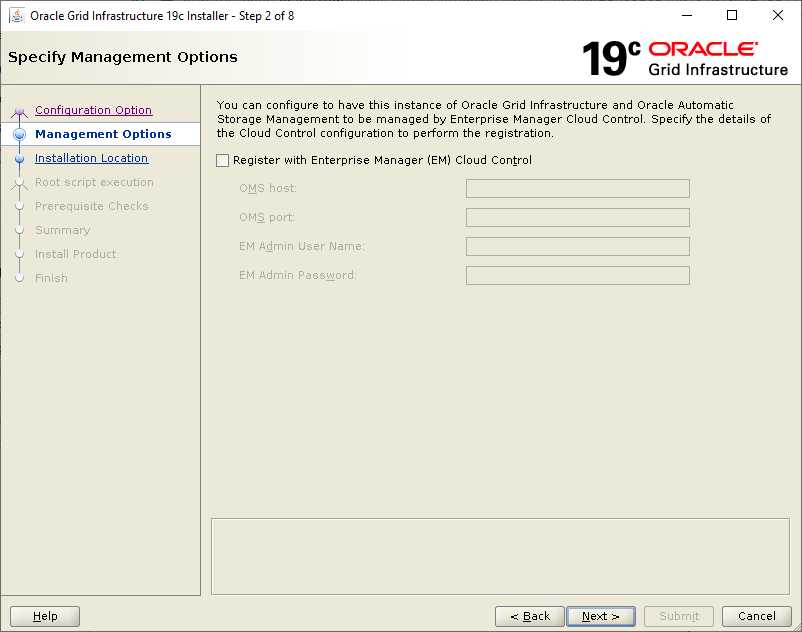
Task: Click the Management Options step bullet icon
Action: (x=19, y=134)
